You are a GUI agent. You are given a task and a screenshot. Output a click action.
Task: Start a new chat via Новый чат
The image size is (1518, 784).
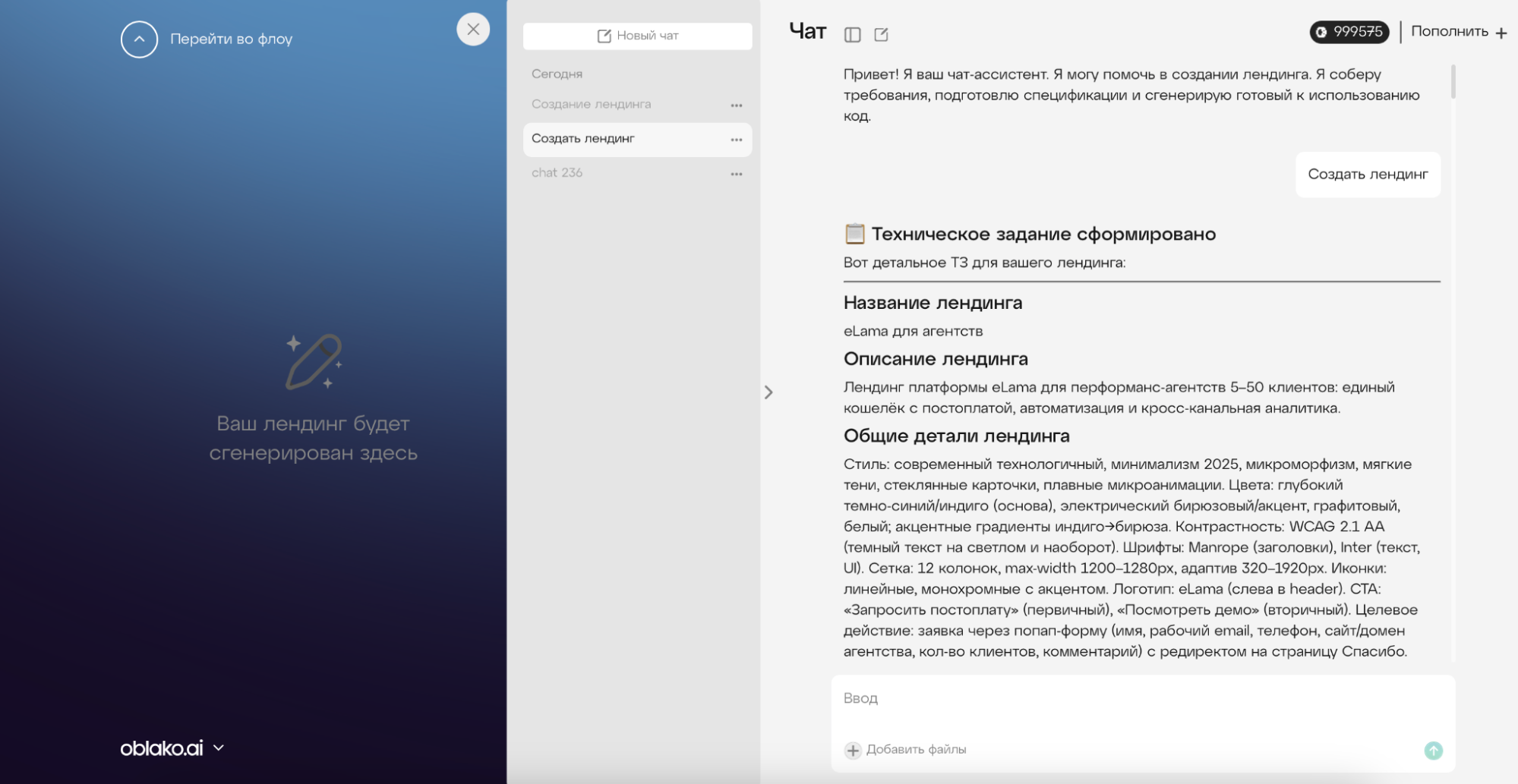(x=637, y=35)
